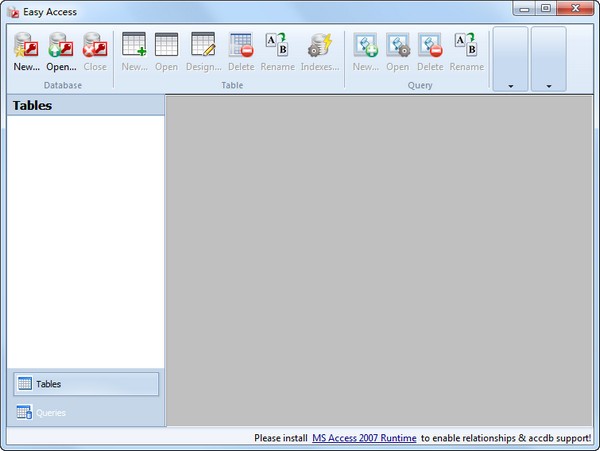
Task: Click the Open Database icon
Action: click(x=61, y=46)
